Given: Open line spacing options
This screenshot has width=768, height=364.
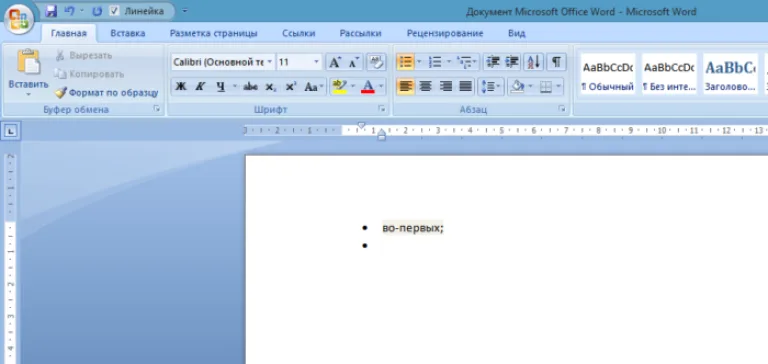Looking at the screenshot, I should (x=490, y=87).
